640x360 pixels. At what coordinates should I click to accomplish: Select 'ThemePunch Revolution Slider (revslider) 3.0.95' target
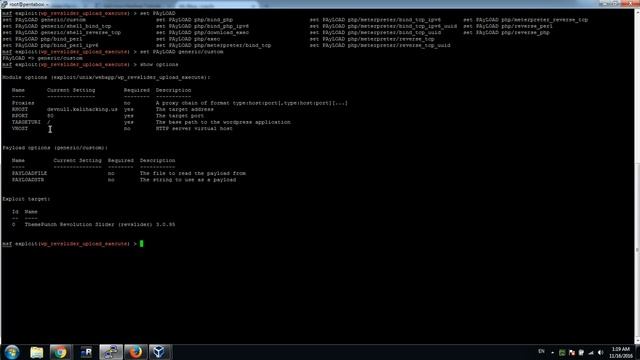pyautogui.click(x=100, y=224)
